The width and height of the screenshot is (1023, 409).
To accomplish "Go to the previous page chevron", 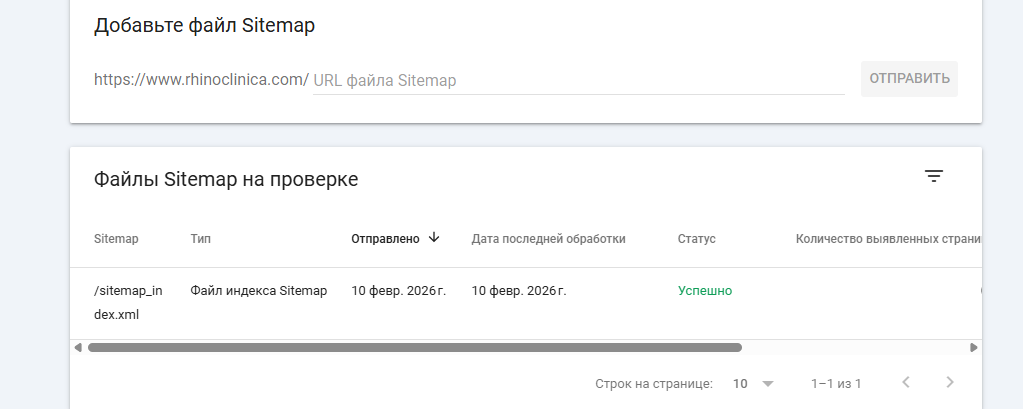I will 905,382.
